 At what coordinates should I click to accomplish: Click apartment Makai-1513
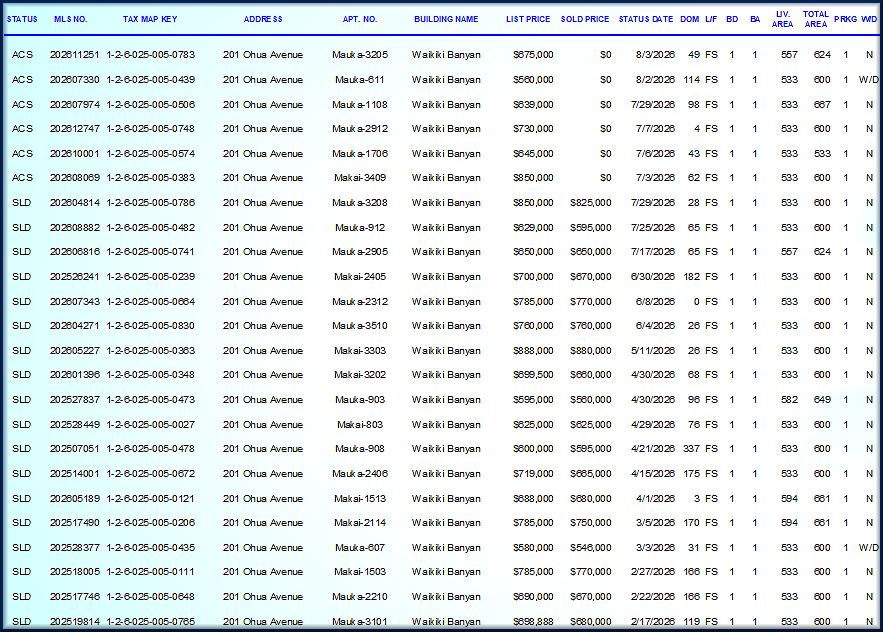[360, 499]
